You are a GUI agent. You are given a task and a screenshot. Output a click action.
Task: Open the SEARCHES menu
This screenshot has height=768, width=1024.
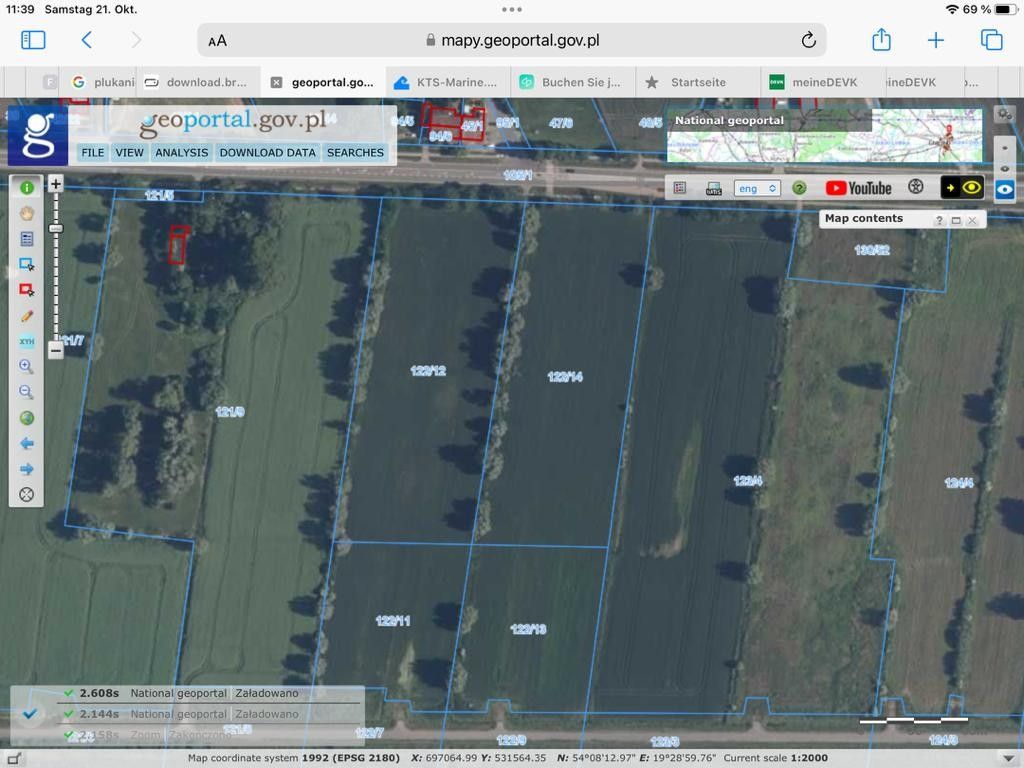pyautogui.click(x=355, y=153)
